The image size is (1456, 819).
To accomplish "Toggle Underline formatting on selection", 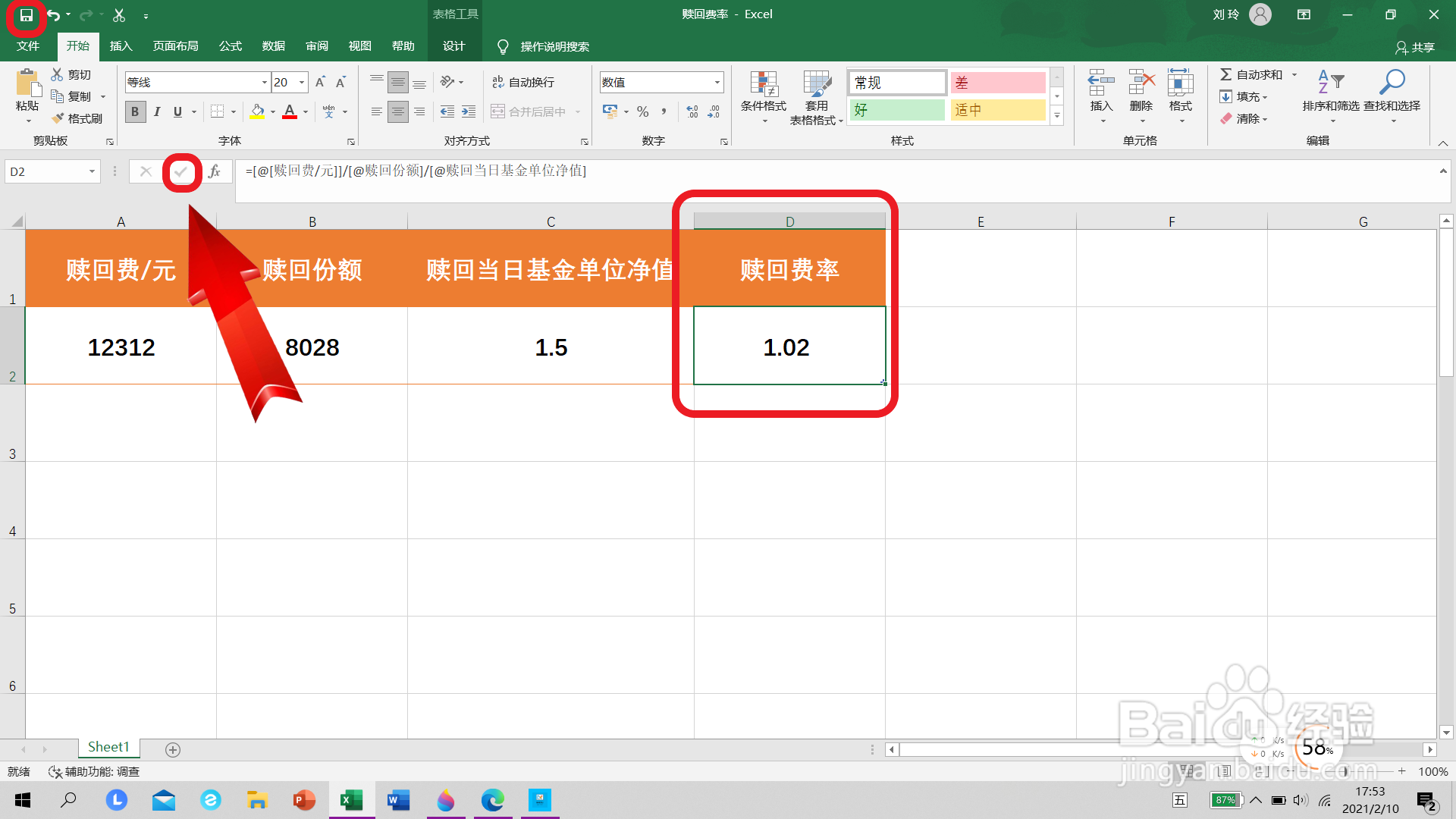I will click(176, 111).
